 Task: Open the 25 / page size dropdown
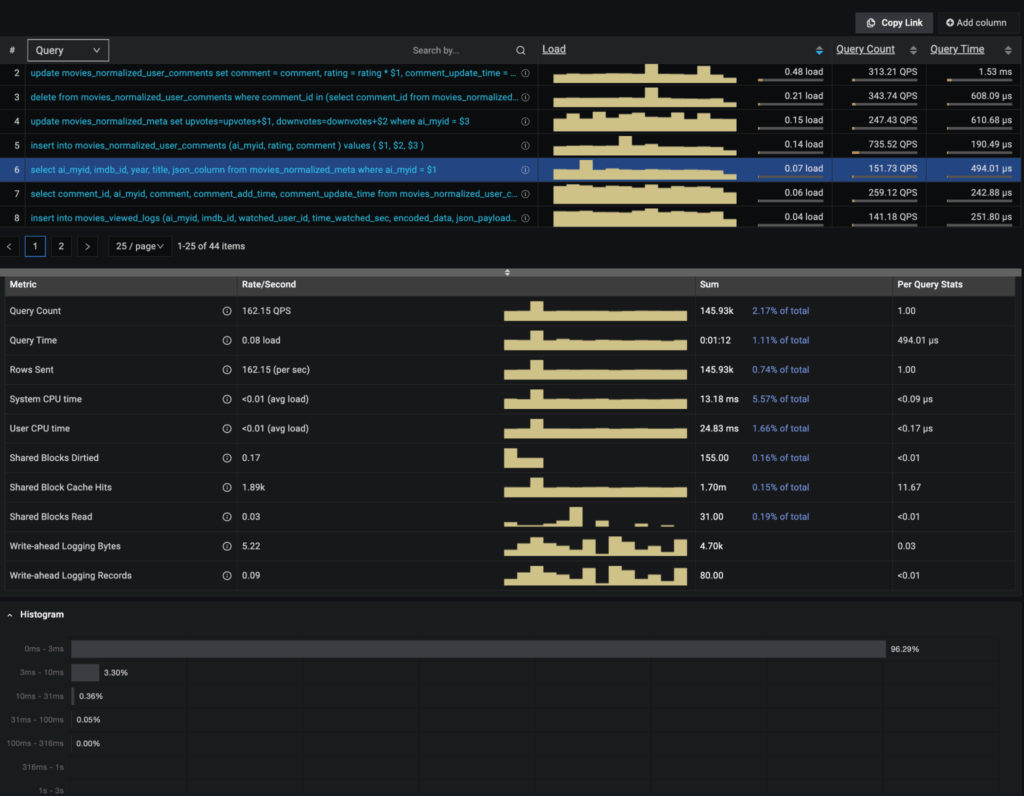pos(139,245)
